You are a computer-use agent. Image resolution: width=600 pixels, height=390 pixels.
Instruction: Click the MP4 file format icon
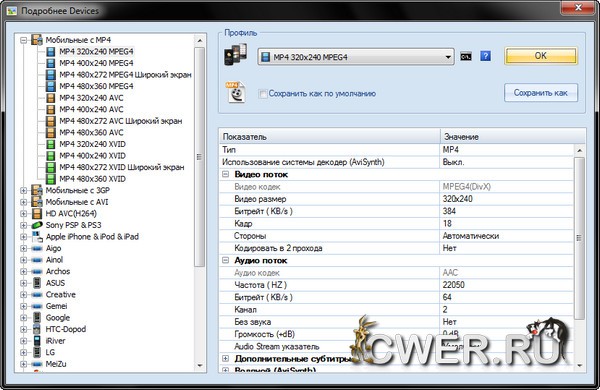[235, 92]
